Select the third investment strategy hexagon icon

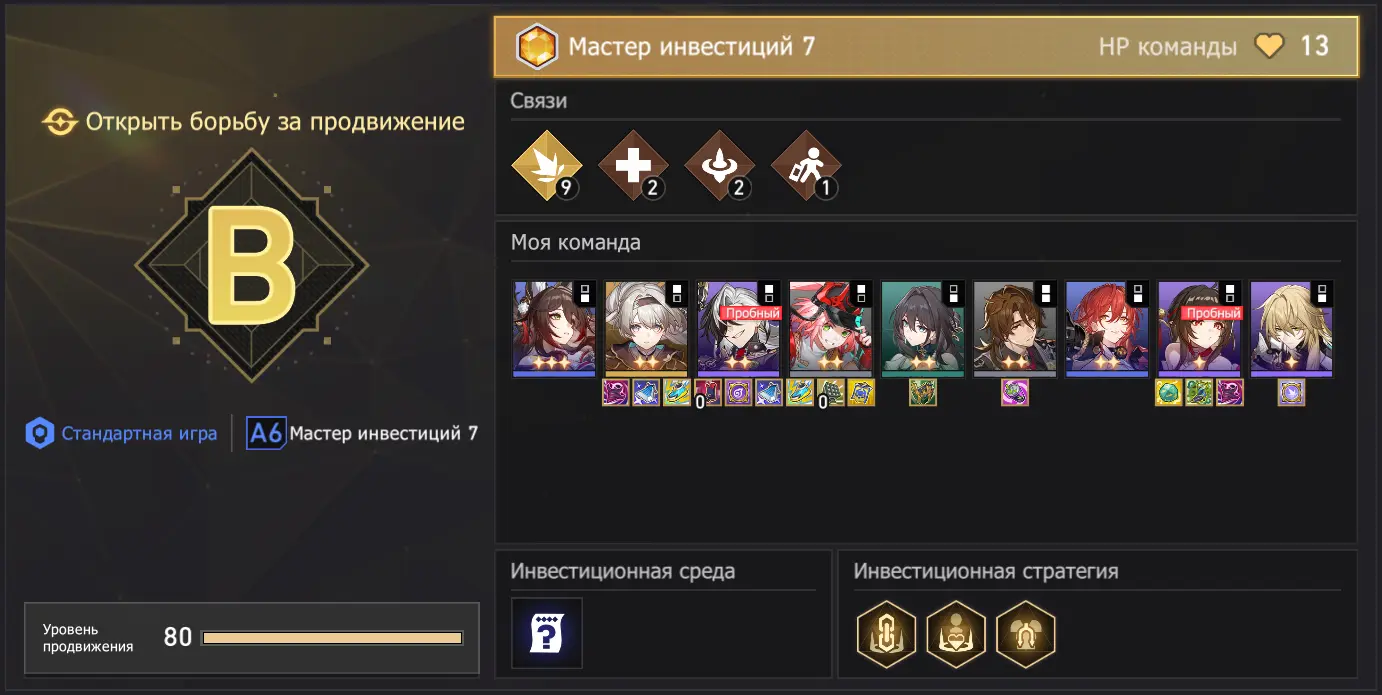tap(1026, 634)
